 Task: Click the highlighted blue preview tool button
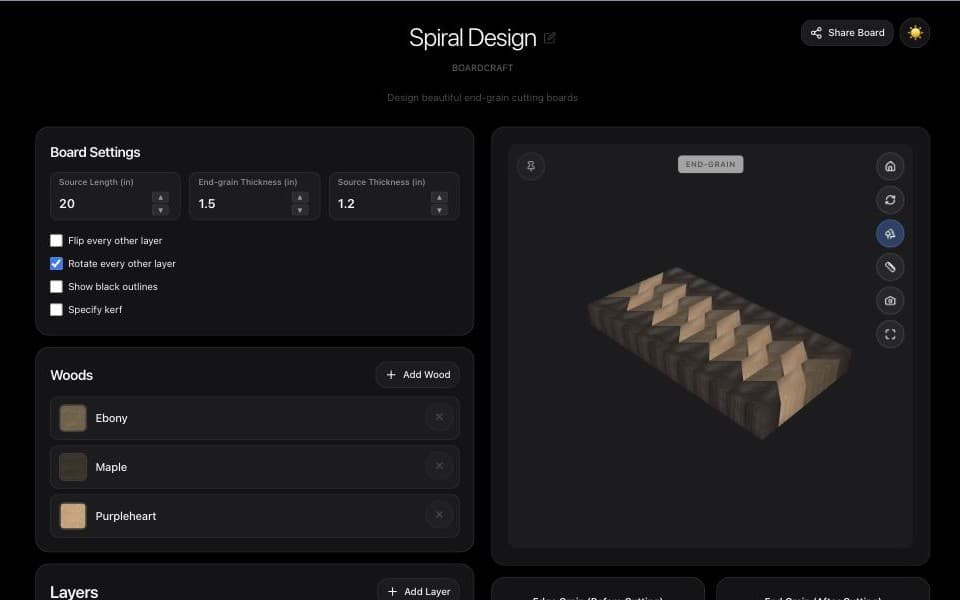click(890, 233)
